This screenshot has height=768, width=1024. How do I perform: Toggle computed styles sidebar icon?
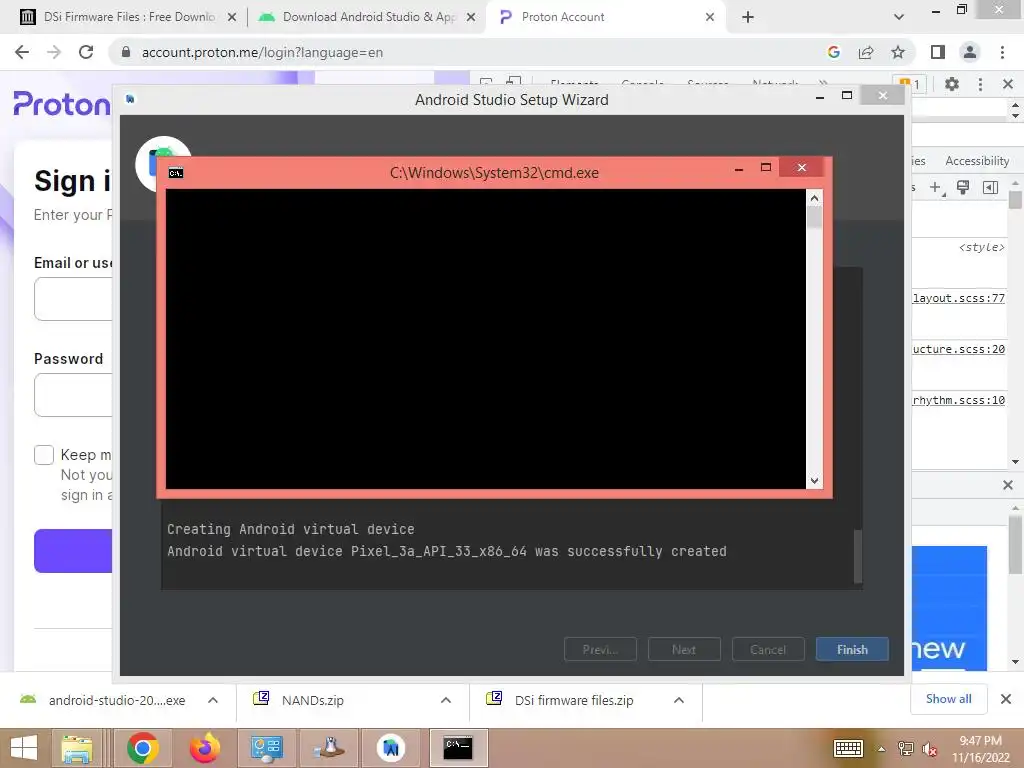tap(990, 188)
